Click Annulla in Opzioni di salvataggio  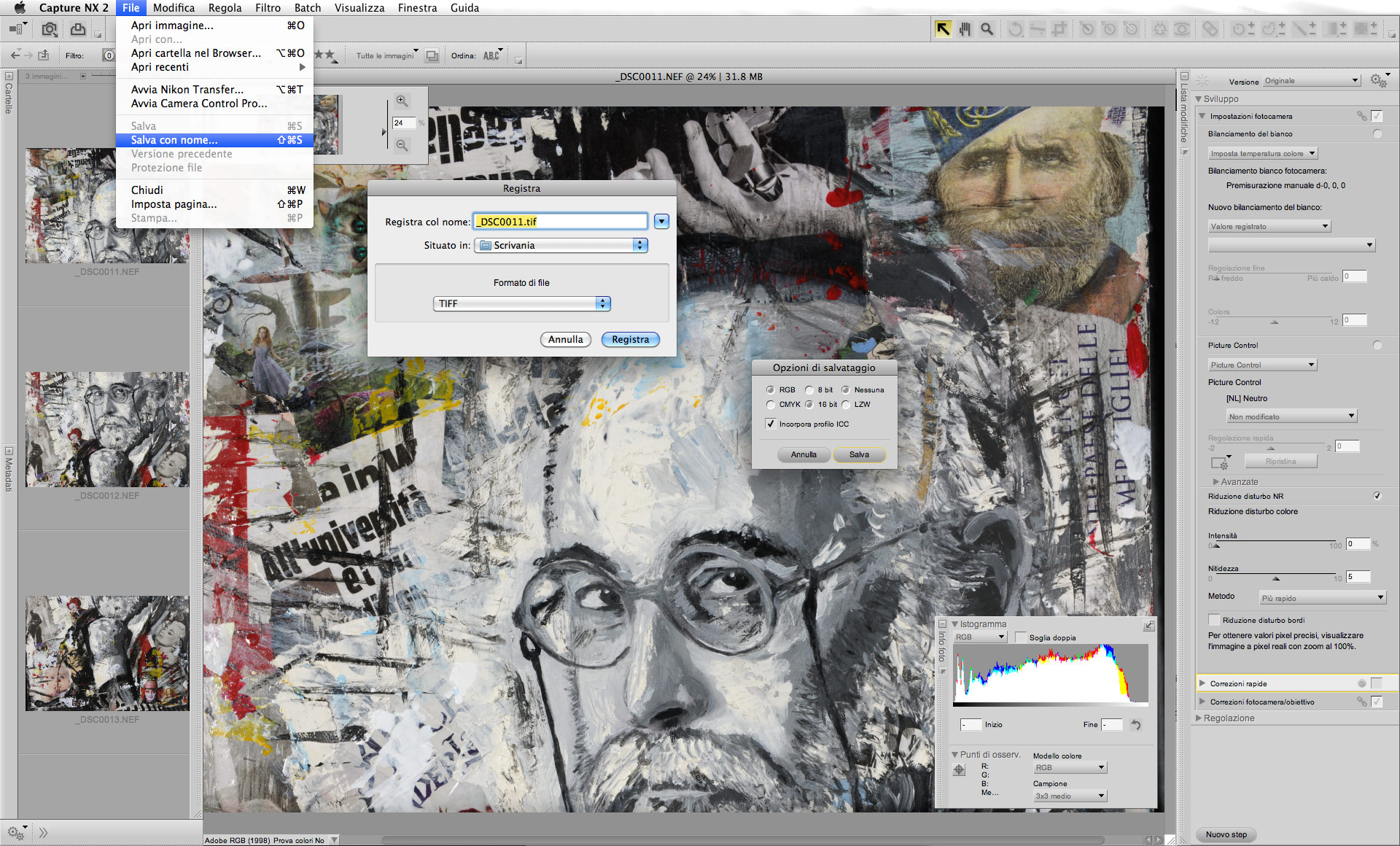(x=804, y=454)
